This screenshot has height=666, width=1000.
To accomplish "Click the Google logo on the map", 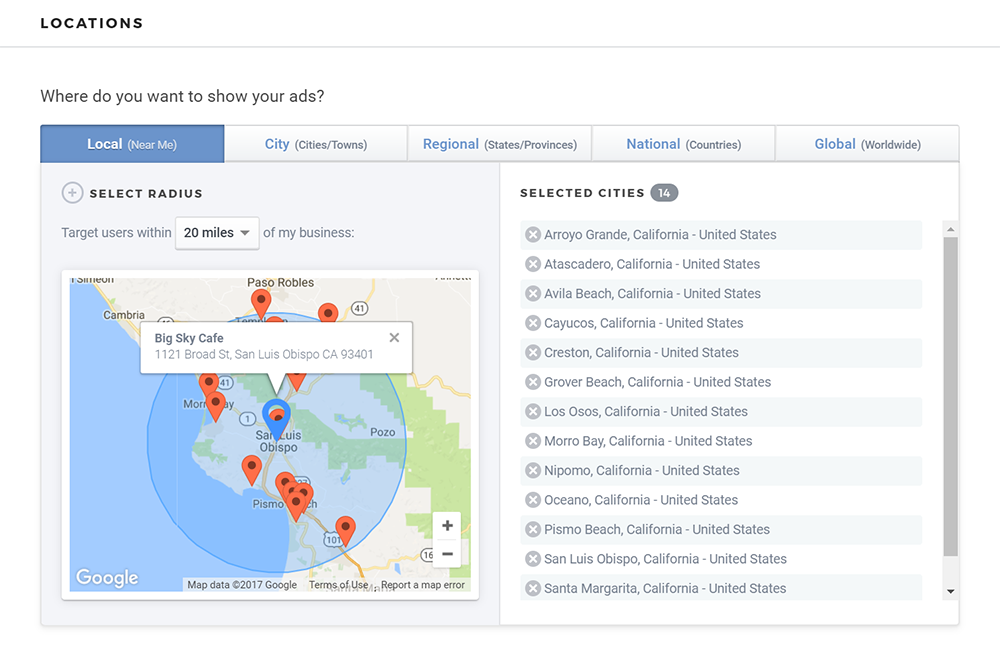I will coord(106,577).
